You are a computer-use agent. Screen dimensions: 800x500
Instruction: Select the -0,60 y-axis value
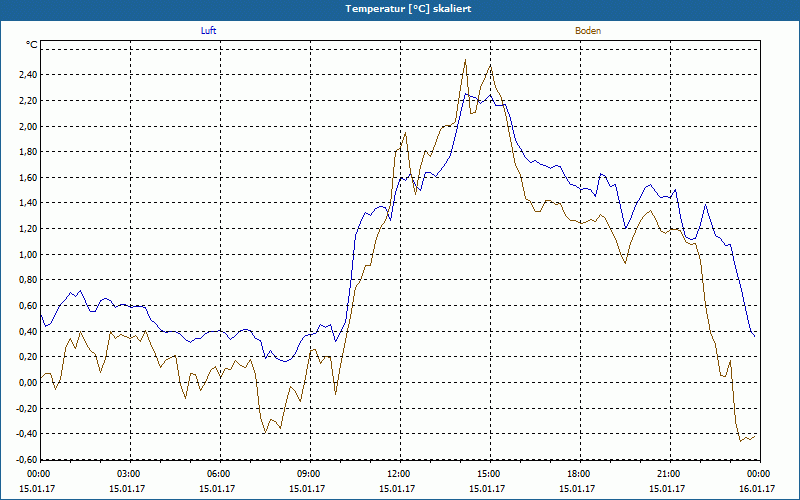[28, 460]
